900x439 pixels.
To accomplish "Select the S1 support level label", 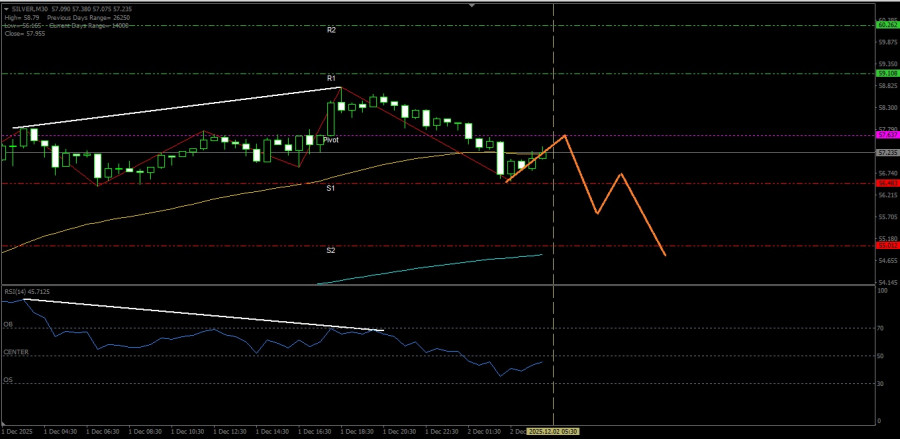I will [x=331, y=188].
